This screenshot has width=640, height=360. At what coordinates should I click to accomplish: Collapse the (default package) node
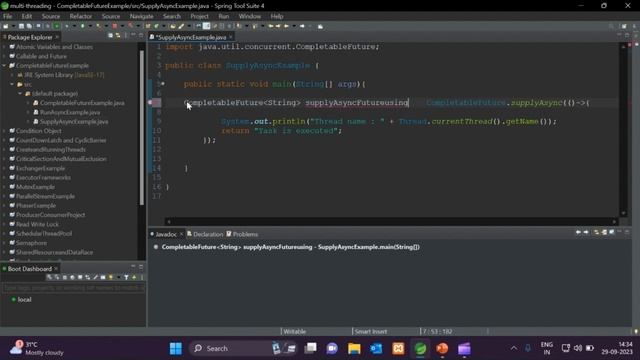(20, 93)
